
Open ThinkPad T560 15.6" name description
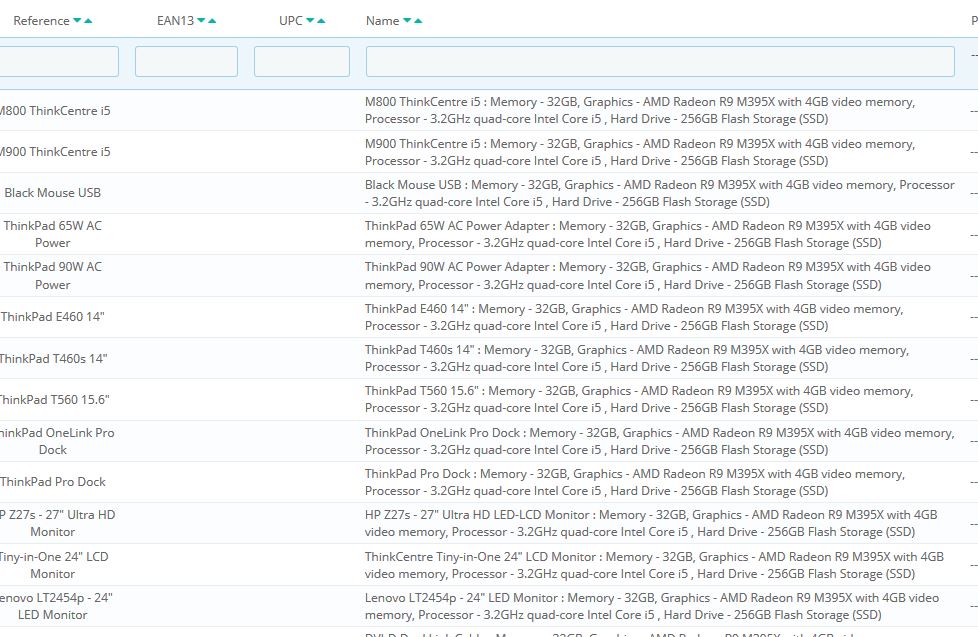639,400
